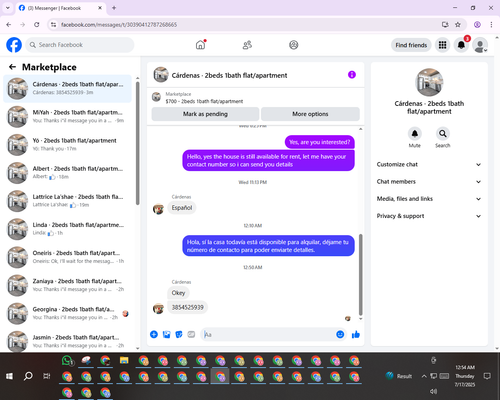Expand the Chat members section
The width and height of the screenshot is (500, 400).
(x=429, y=182)
